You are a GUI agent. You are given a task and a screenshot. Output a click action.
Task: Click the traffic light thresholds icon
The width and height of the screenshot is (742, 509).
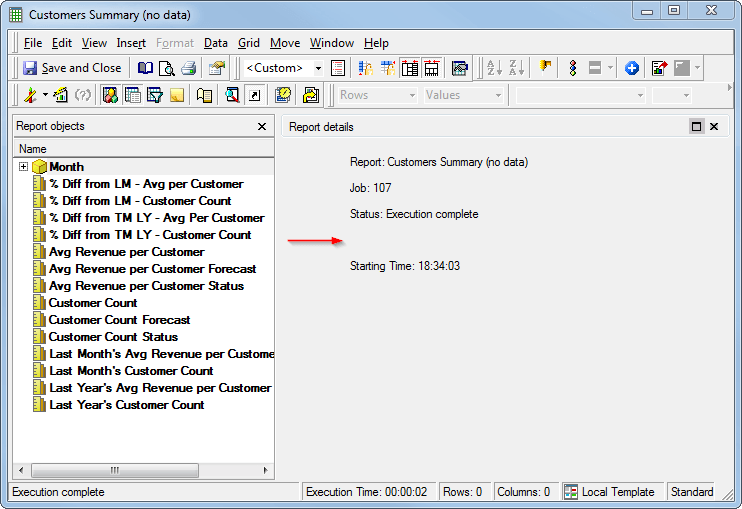[x=573, y=68]
